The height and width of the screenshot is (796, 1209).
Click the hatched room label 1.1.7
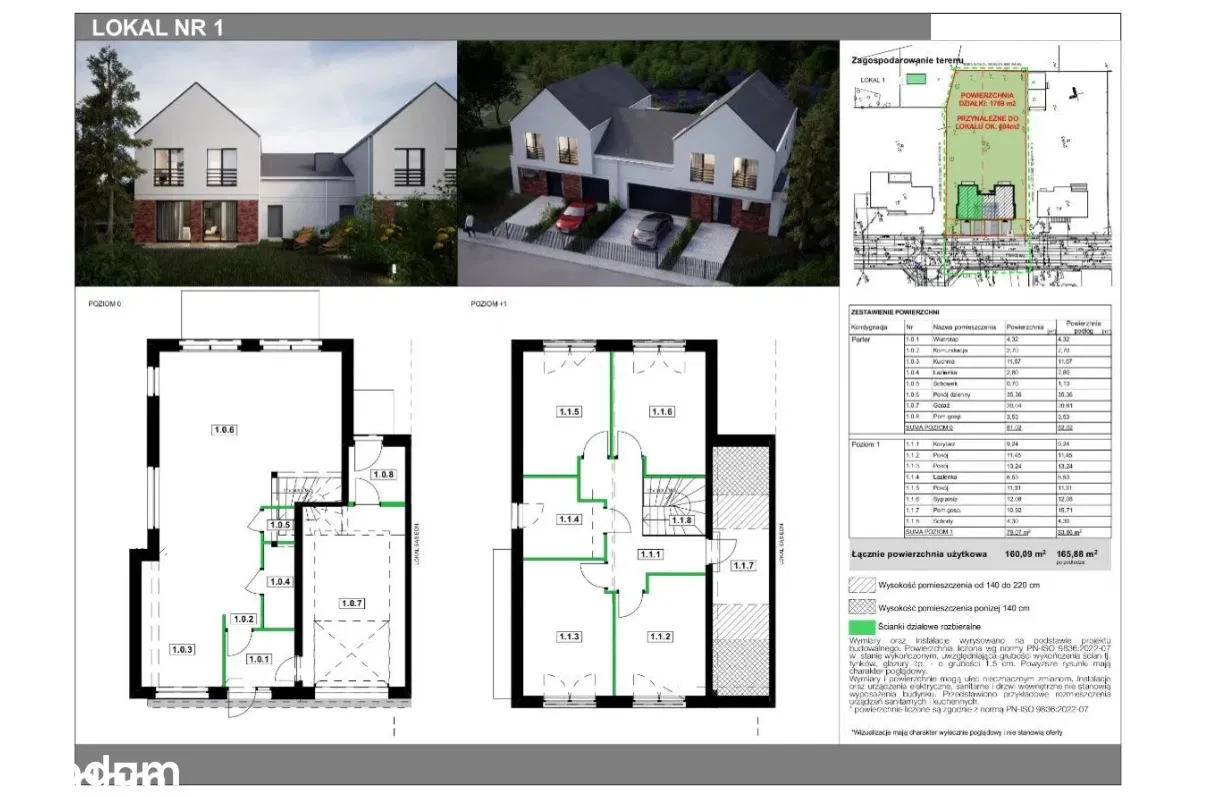click(x=743, y=567)
